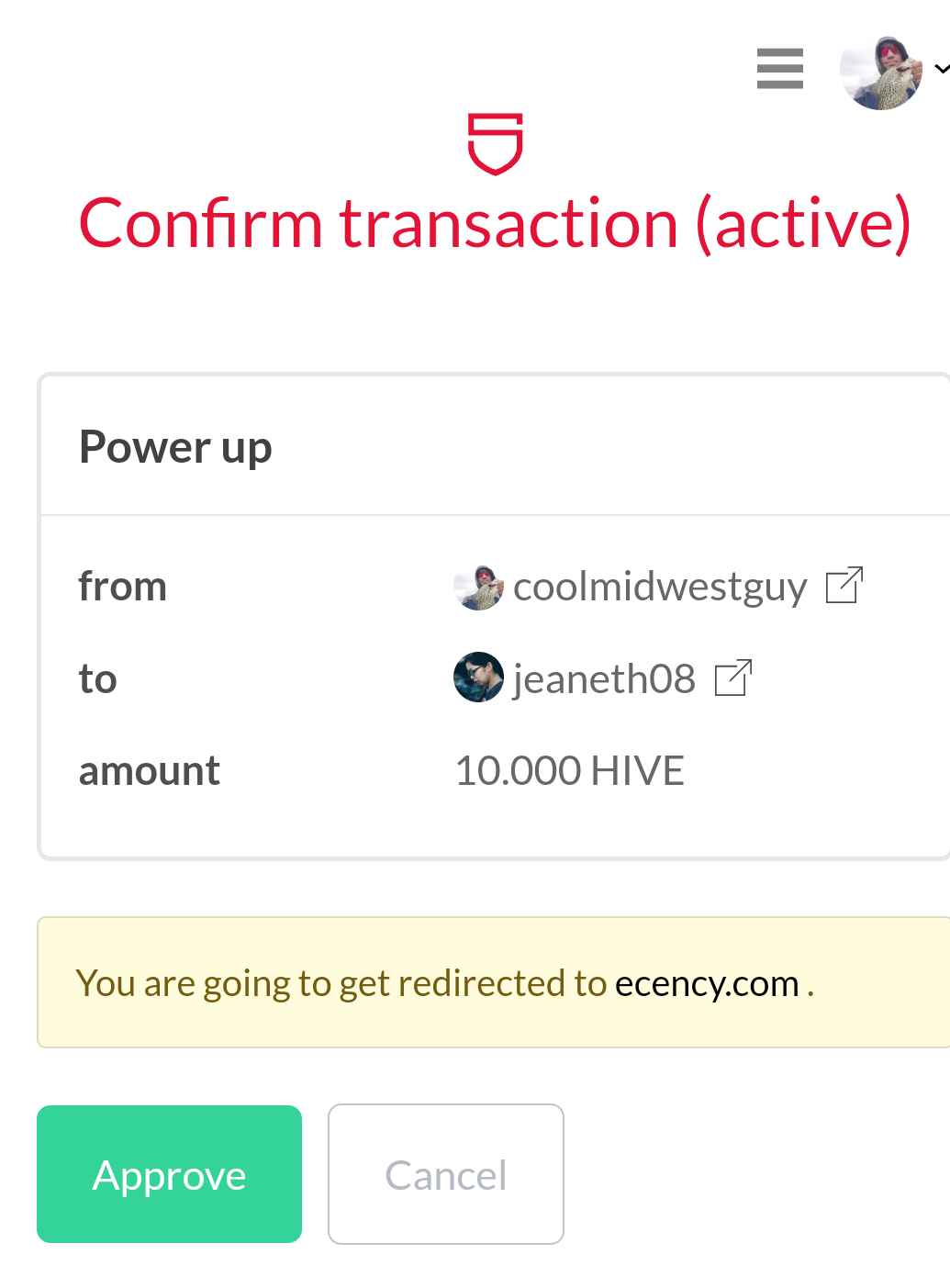The width and height of the screenshot is (950, 1288).
Task: Click the profile avatar in header
Action: pos(881,73)
